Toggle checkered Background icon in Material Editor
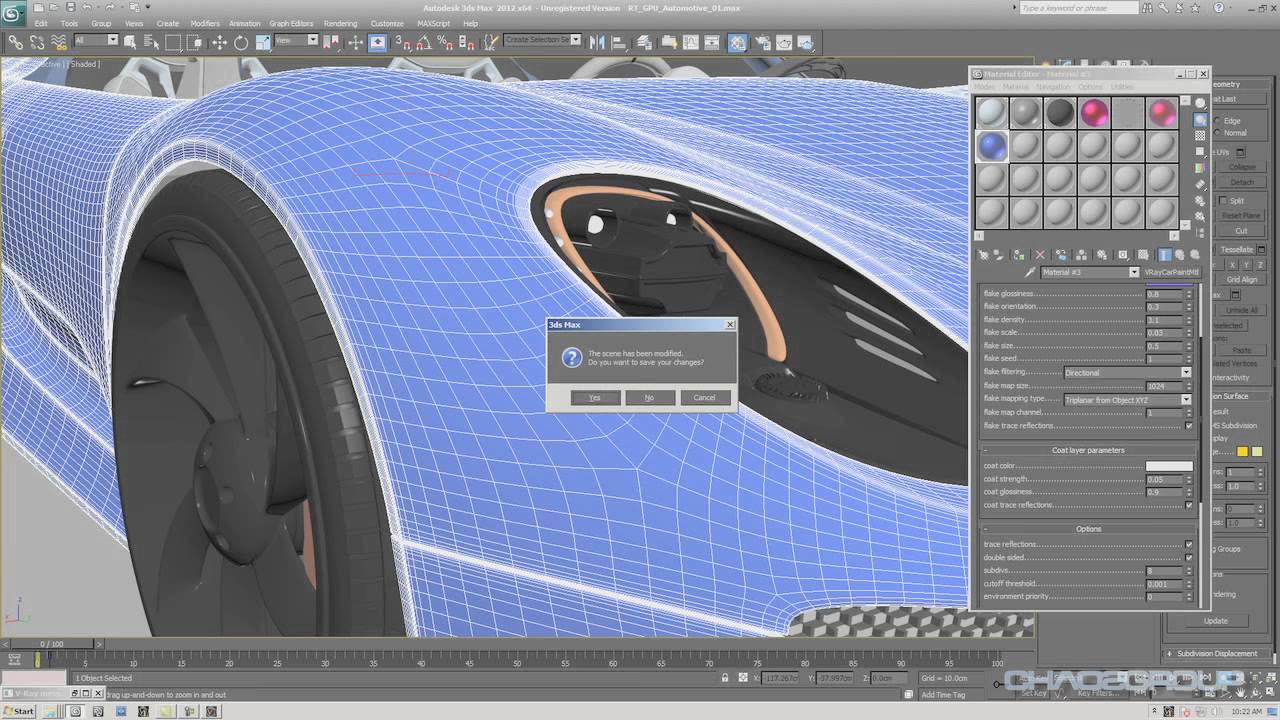 pyautogui.click(x=1200, y=135)
